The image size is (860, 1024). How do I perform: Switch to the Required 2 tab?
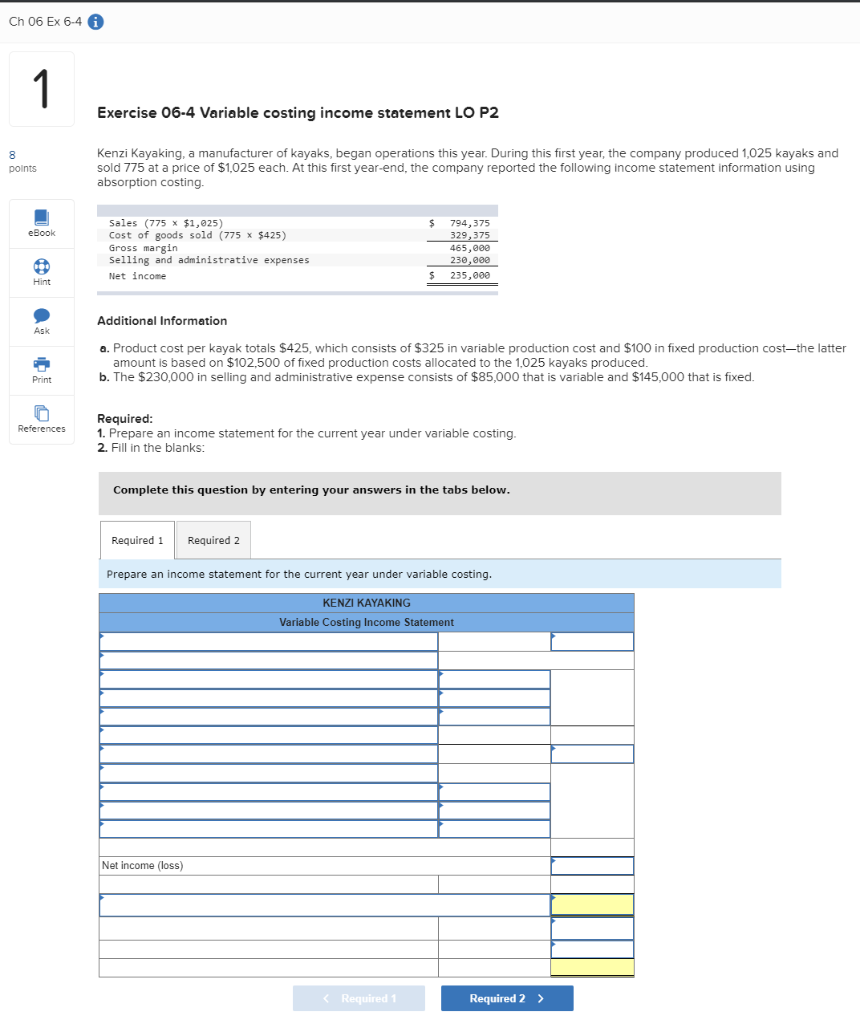click(213, 540)
